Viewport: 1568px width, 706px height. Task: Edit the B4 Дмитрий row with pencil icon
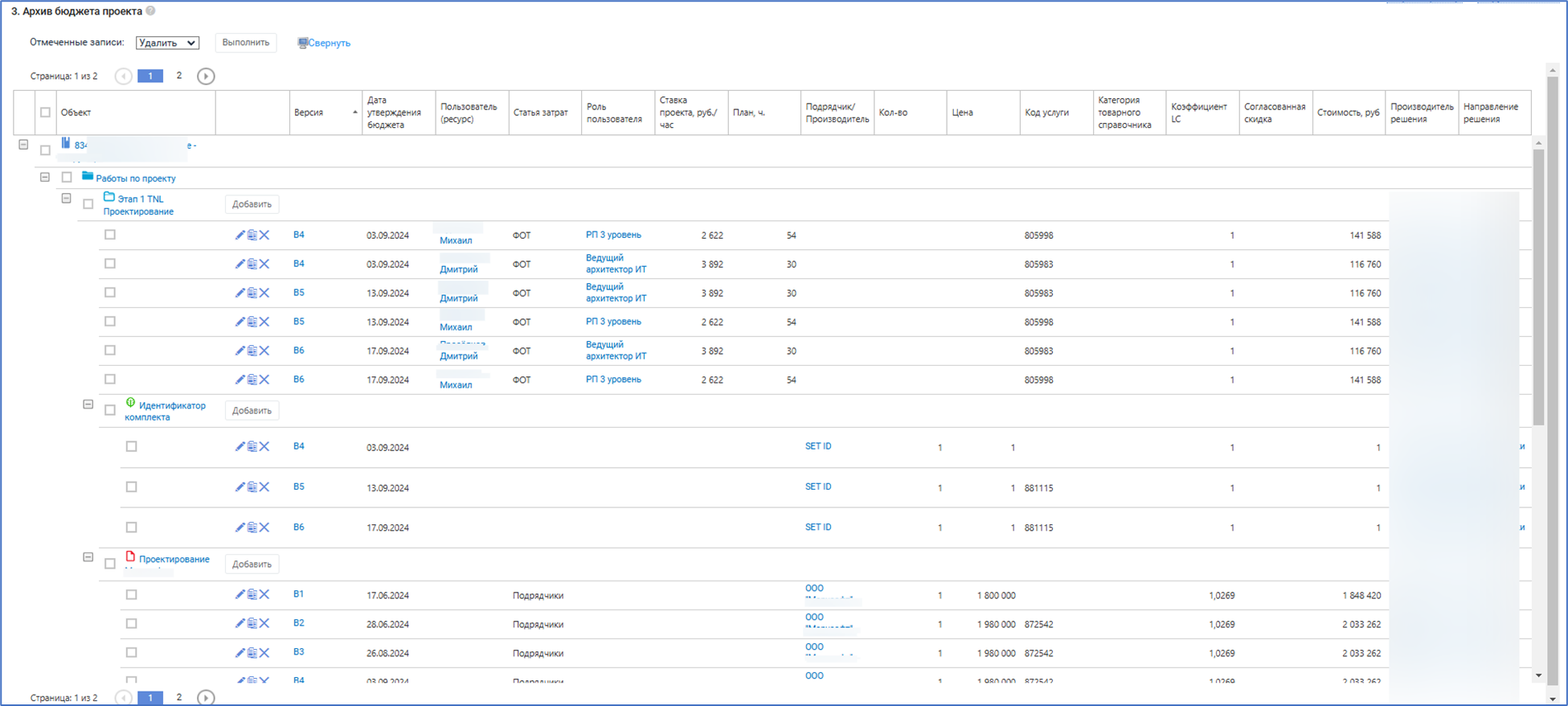click(x=239, y=264)
